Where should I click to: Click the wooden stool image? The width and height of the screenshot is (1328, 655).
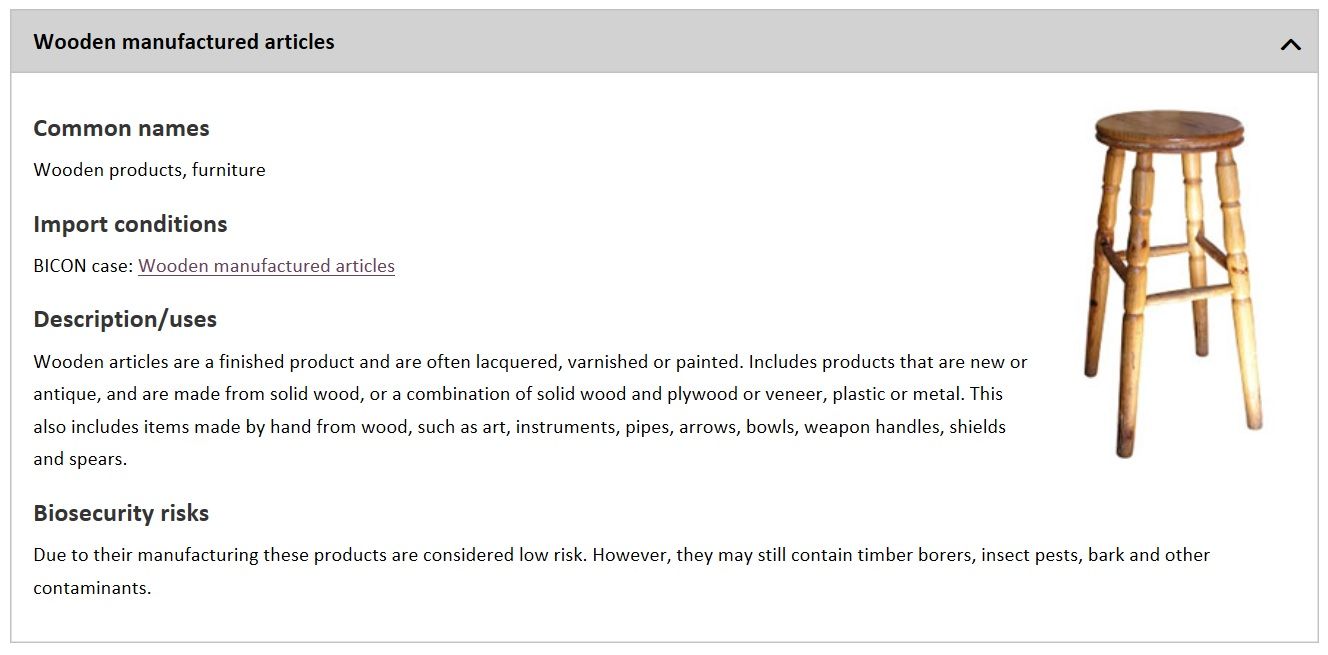[x=1173, y=284]
